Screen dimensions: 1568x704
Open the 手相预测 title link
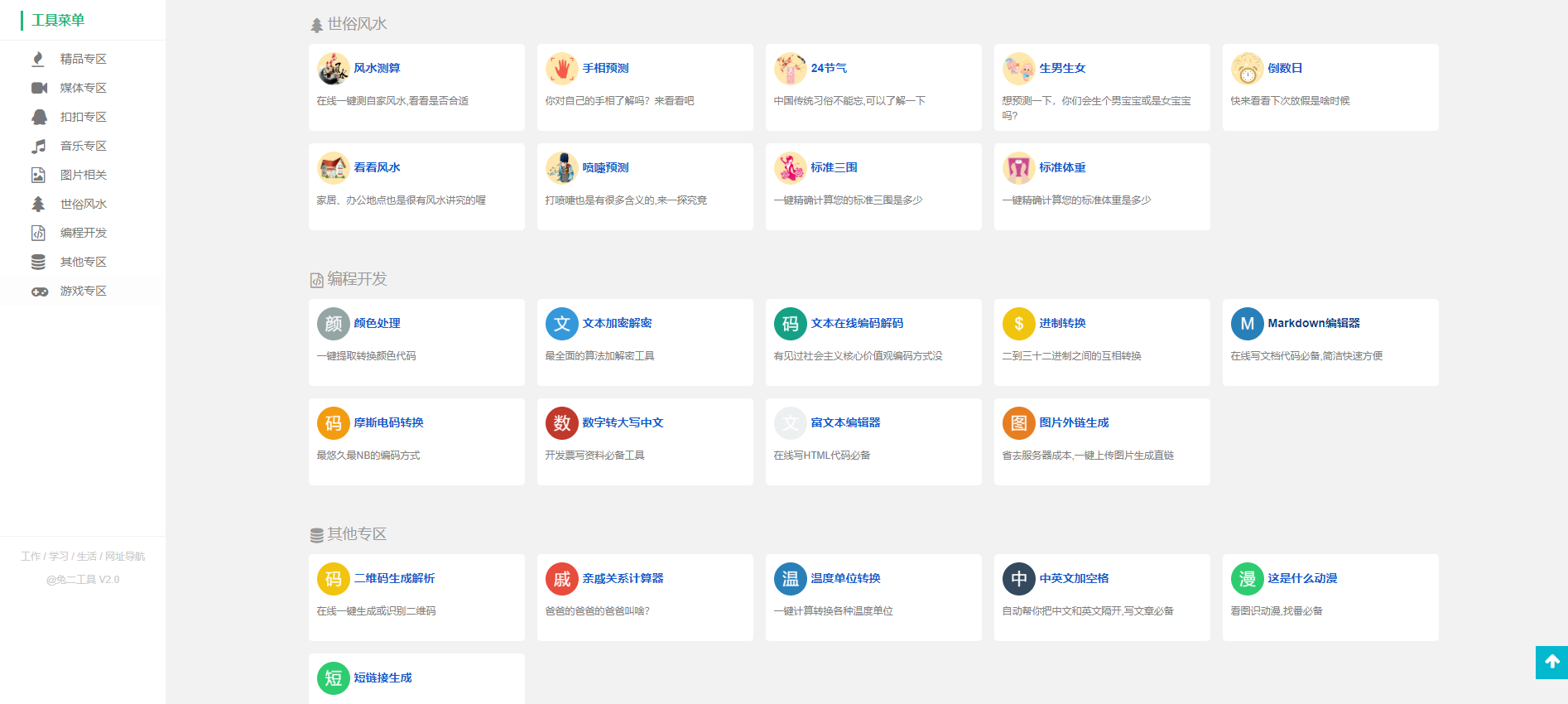click(605, 68)
